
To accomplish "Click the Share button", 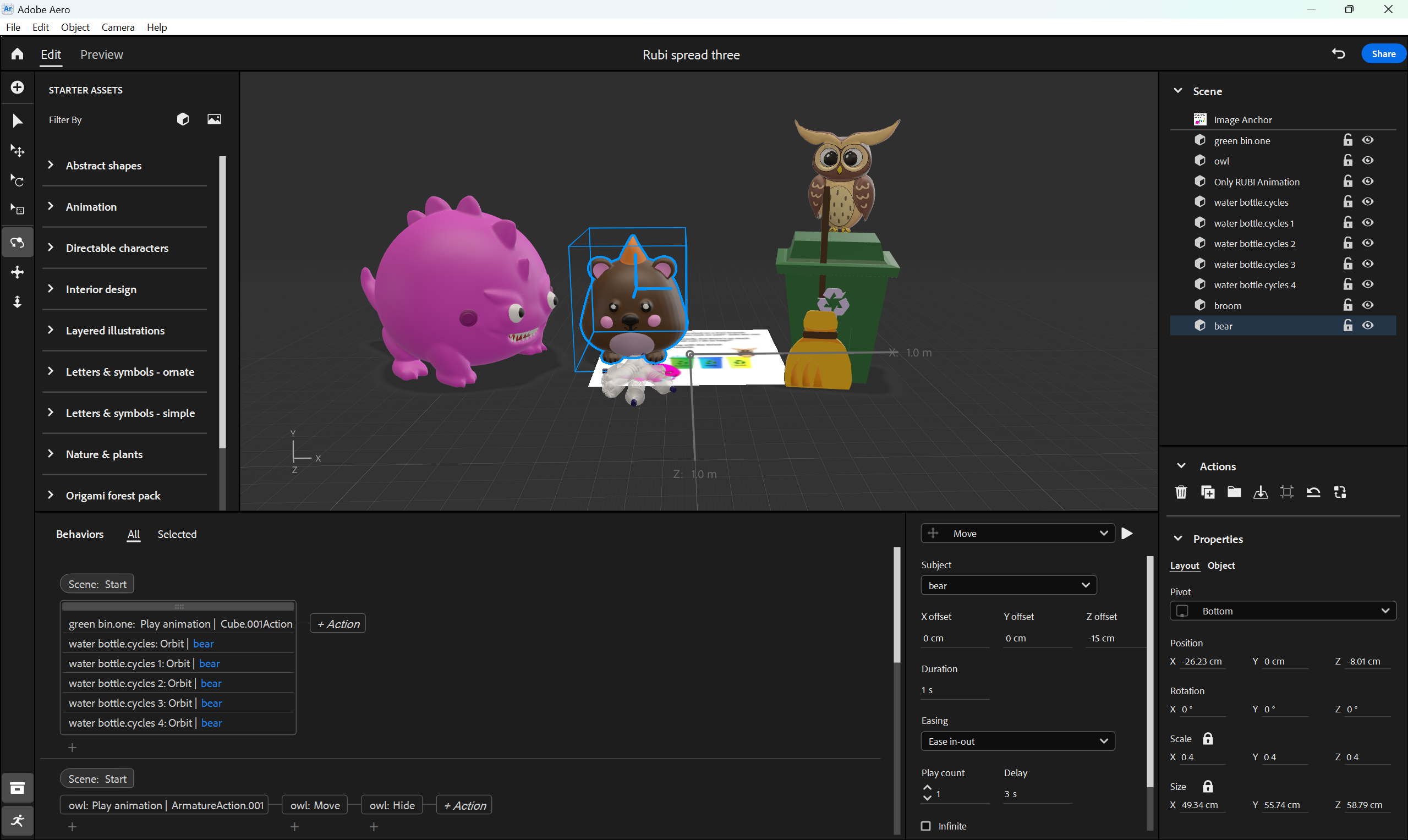I will [1383, 54].
